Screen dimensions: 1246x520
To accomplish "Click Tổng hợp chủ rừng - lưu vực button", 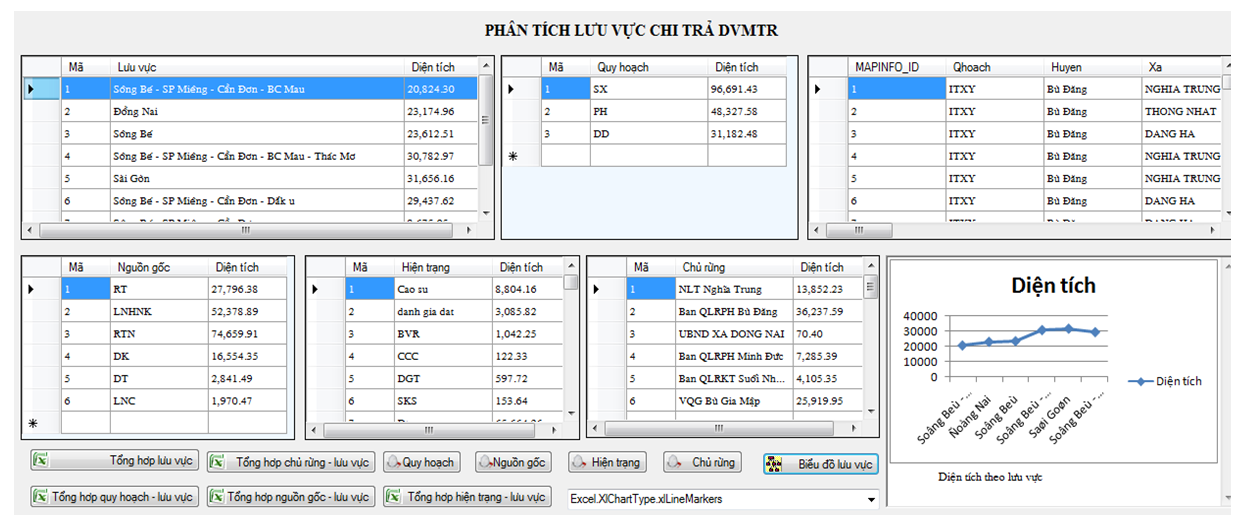I will click(290, 462).
